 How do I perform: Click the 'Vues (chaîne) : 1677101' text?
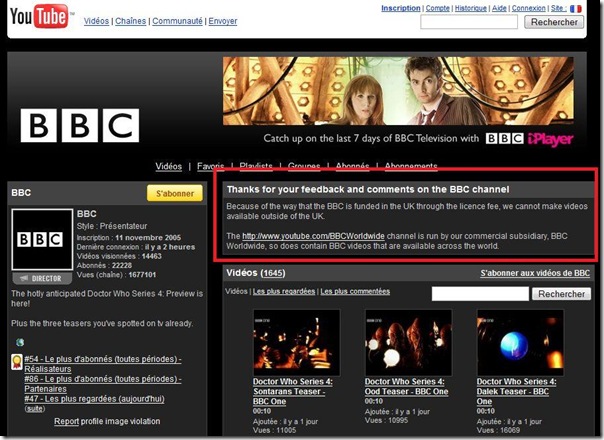pos(116,275)
